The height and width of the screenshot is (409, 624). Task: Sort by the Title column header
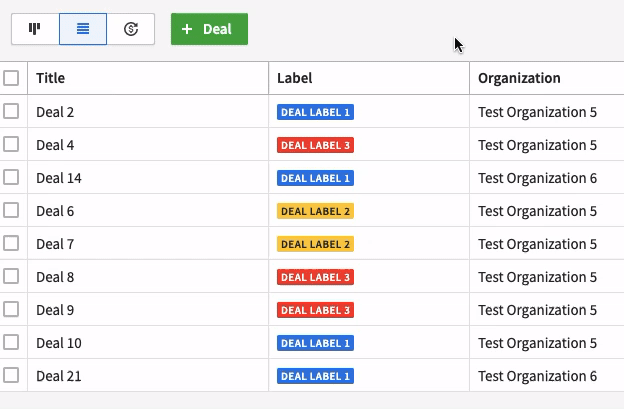click(51, 78)
